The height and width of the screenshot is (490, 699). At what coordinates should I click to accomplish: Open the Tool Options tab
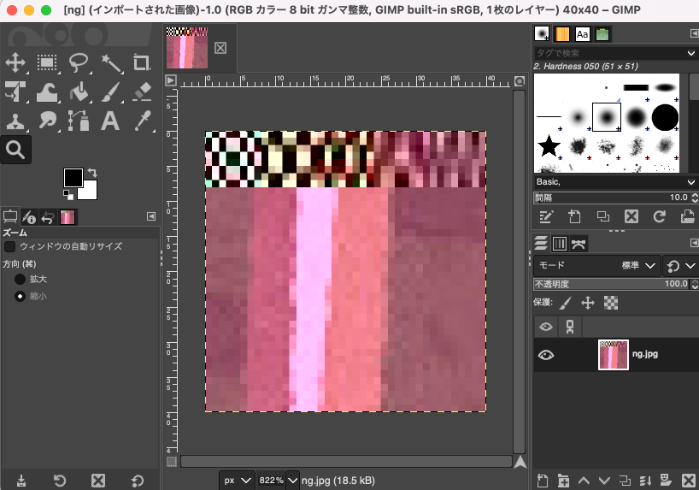tap(10, 217)
